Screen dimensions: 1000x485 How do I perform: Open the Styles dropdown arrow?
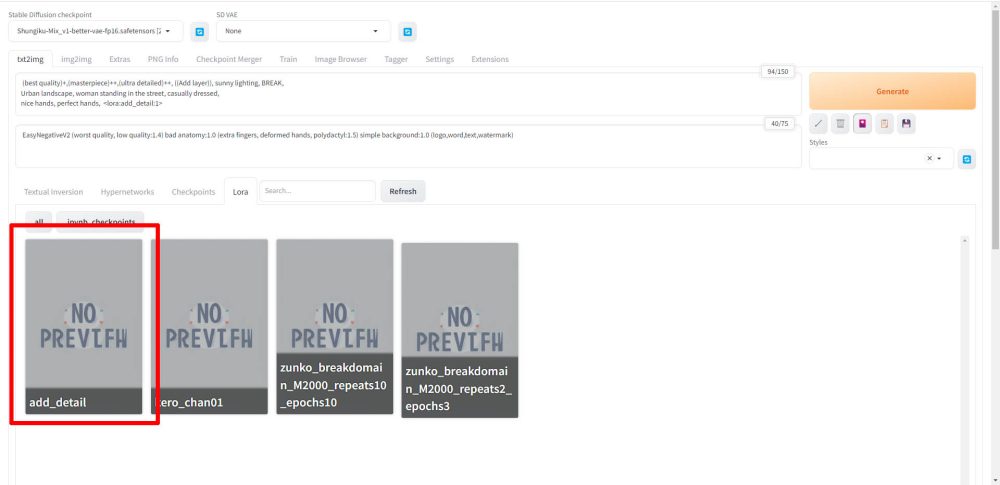pyautogui.click(x=940, y=159)
